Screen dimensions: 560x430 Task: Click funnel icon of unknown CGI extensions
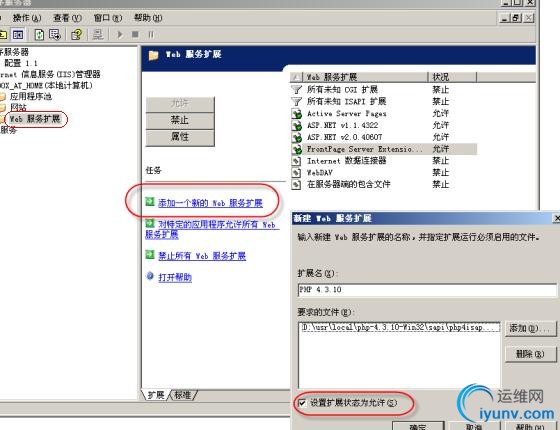click(296, 89)
